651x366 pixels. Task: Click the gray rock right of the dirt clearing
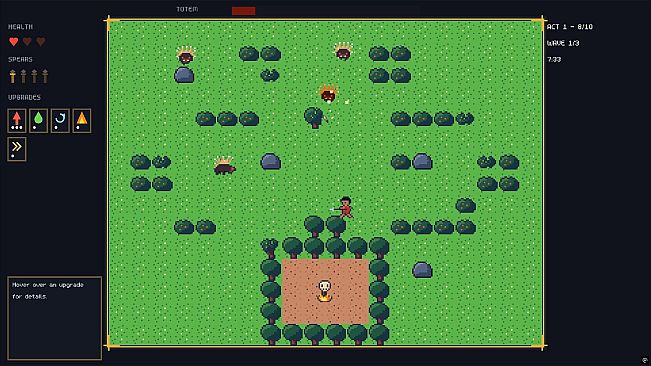(422, 270)
